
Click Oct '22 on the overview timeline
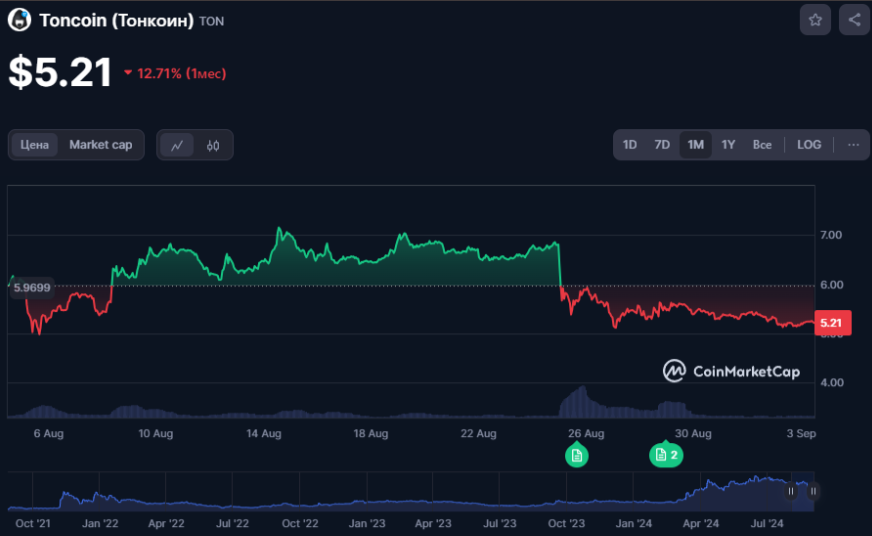coord(300,524)
